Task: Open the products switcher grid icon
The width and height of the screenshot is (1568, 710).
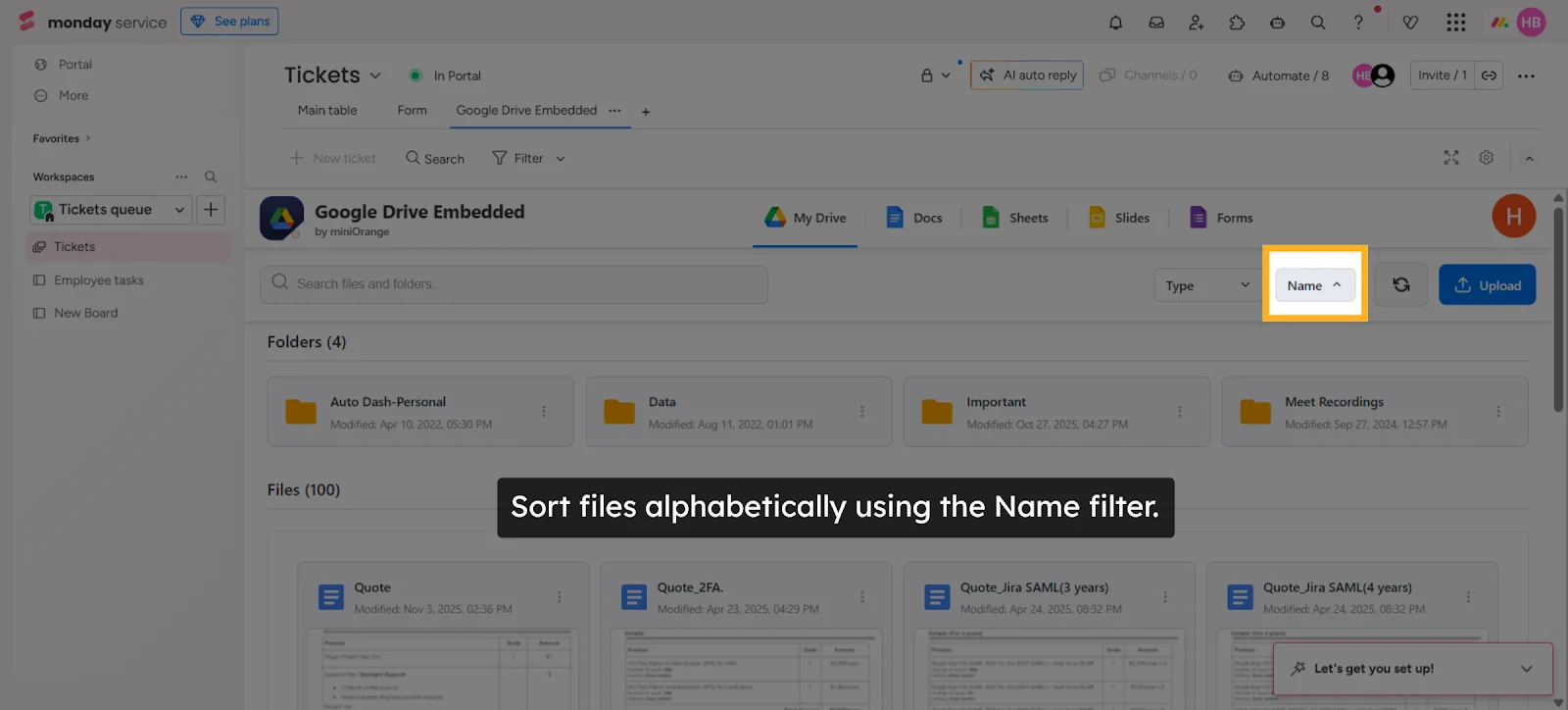Action: [1455, 23]
